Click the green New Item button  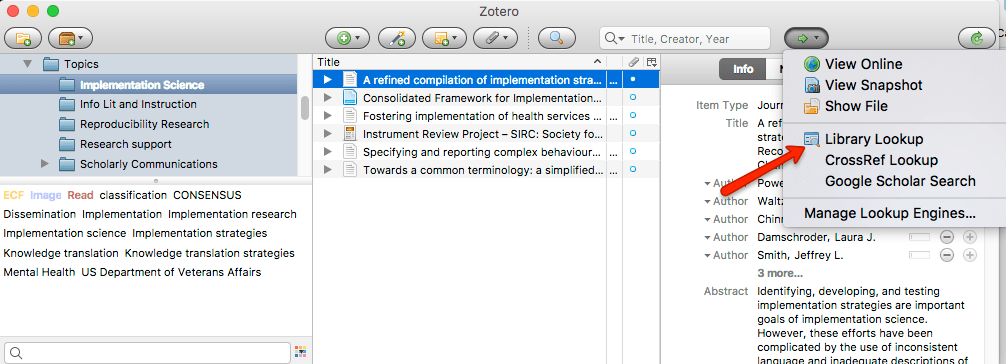(347, 39)
